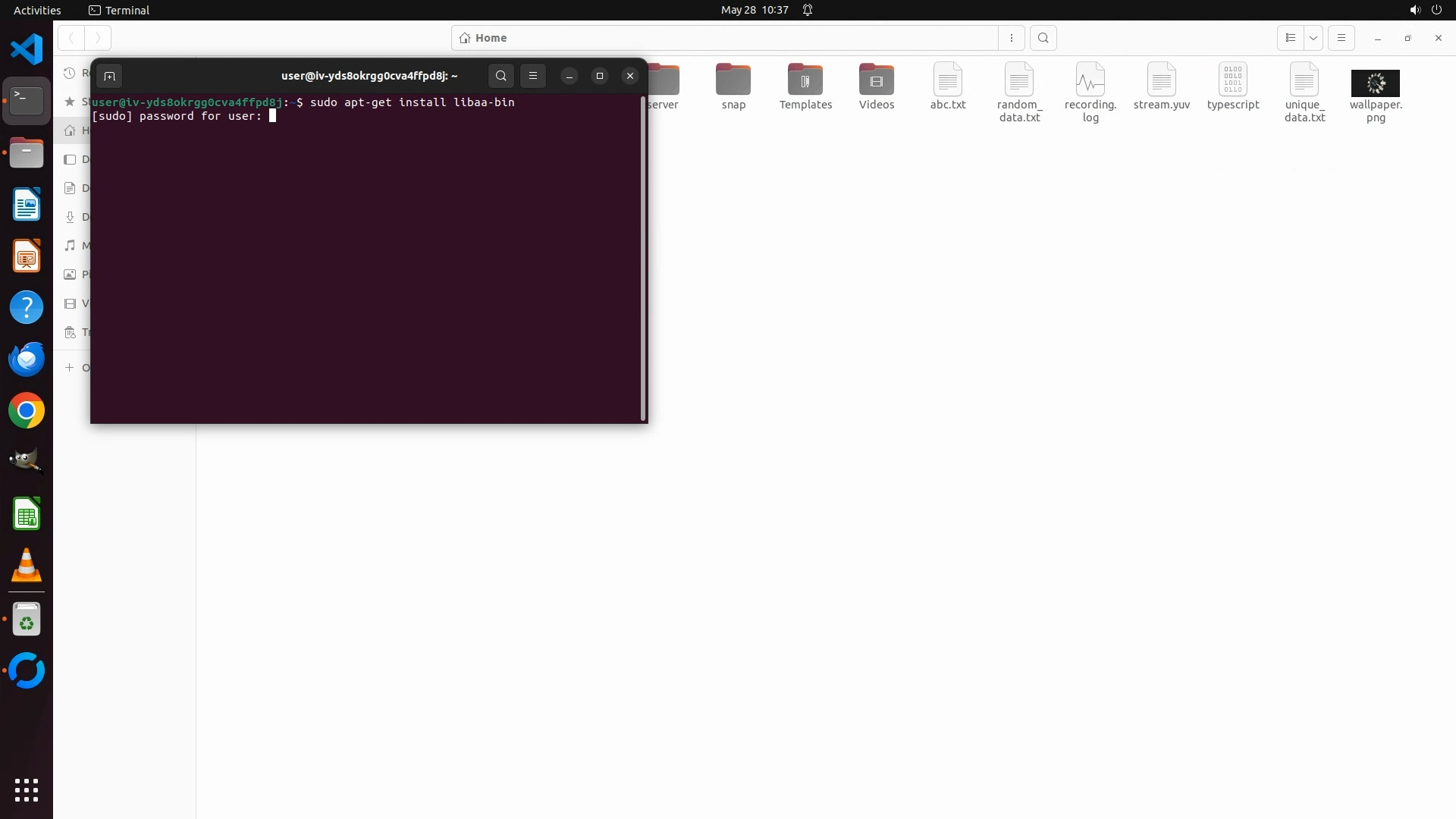Click the terminal scrollbar
Screen dimensions: 1456x819
click(x=643, y=258)
